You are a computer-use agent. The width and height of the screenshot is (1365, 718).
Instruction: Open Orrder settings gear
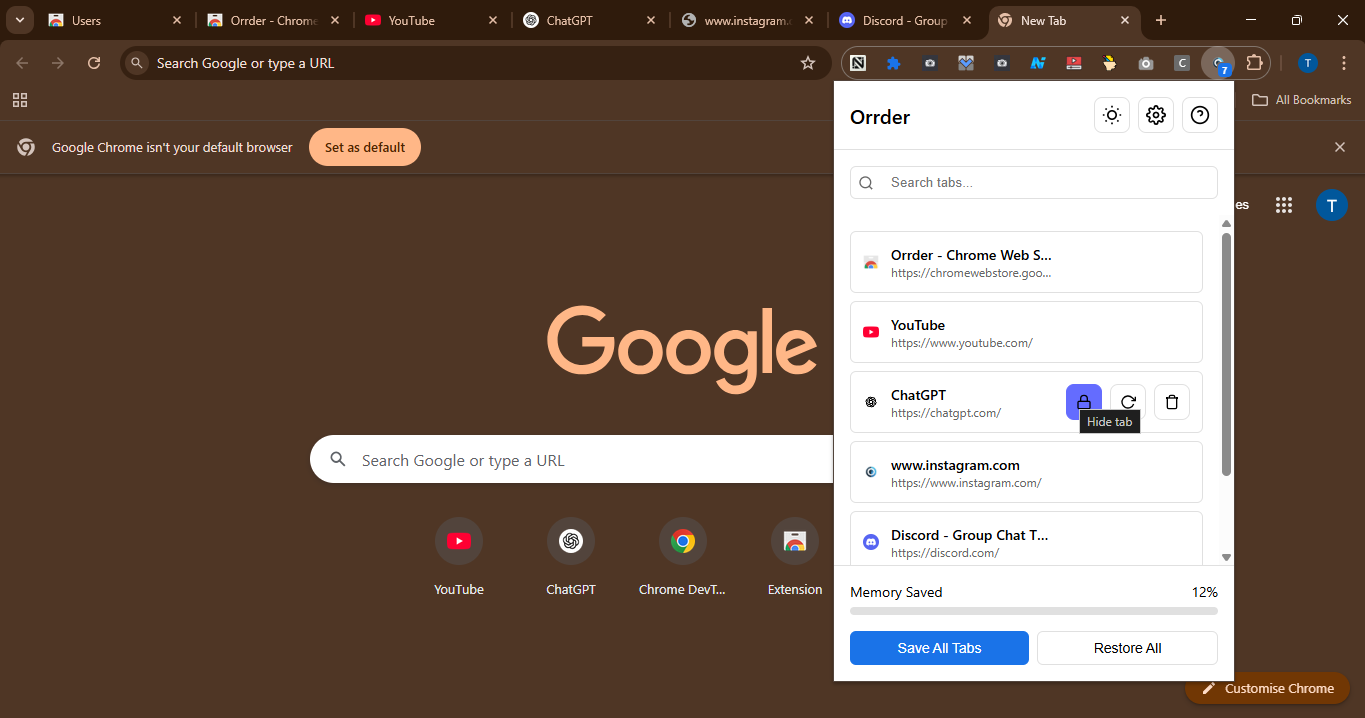coord(1156,116)
